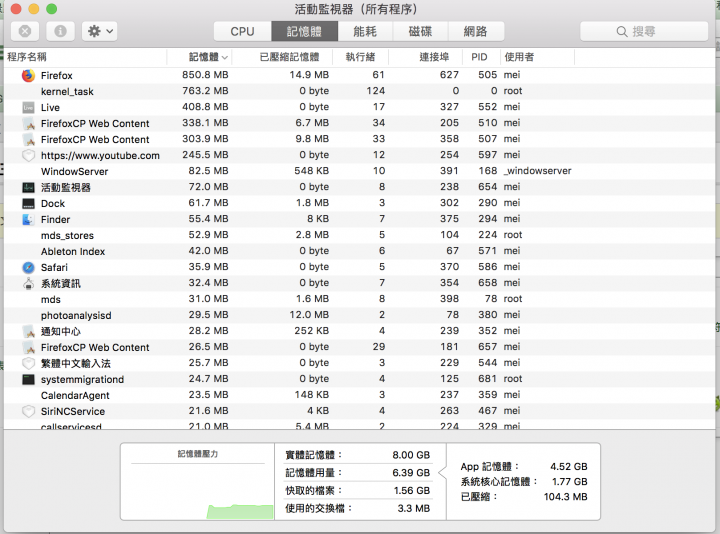This screenshot has height=534, width=720.
Task: Sort by 使用者 column header
Action: [537, 57]
